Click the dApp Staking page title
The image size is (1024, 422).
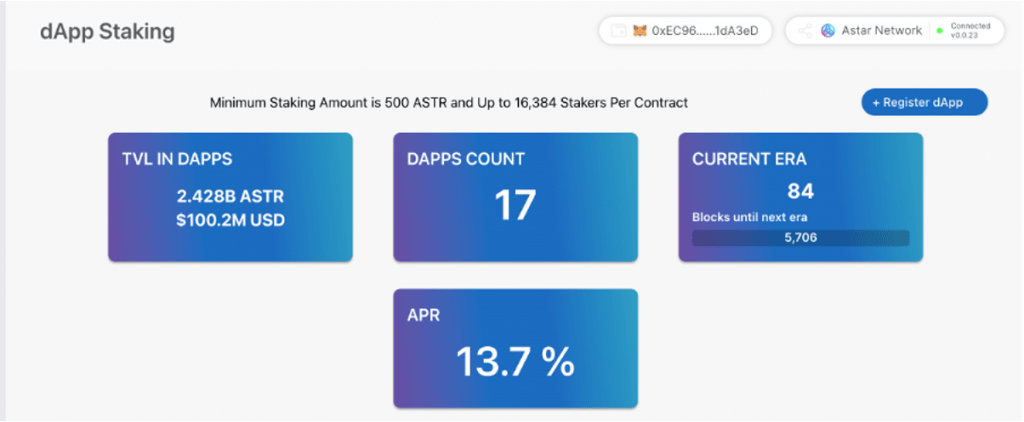(107, 31)
